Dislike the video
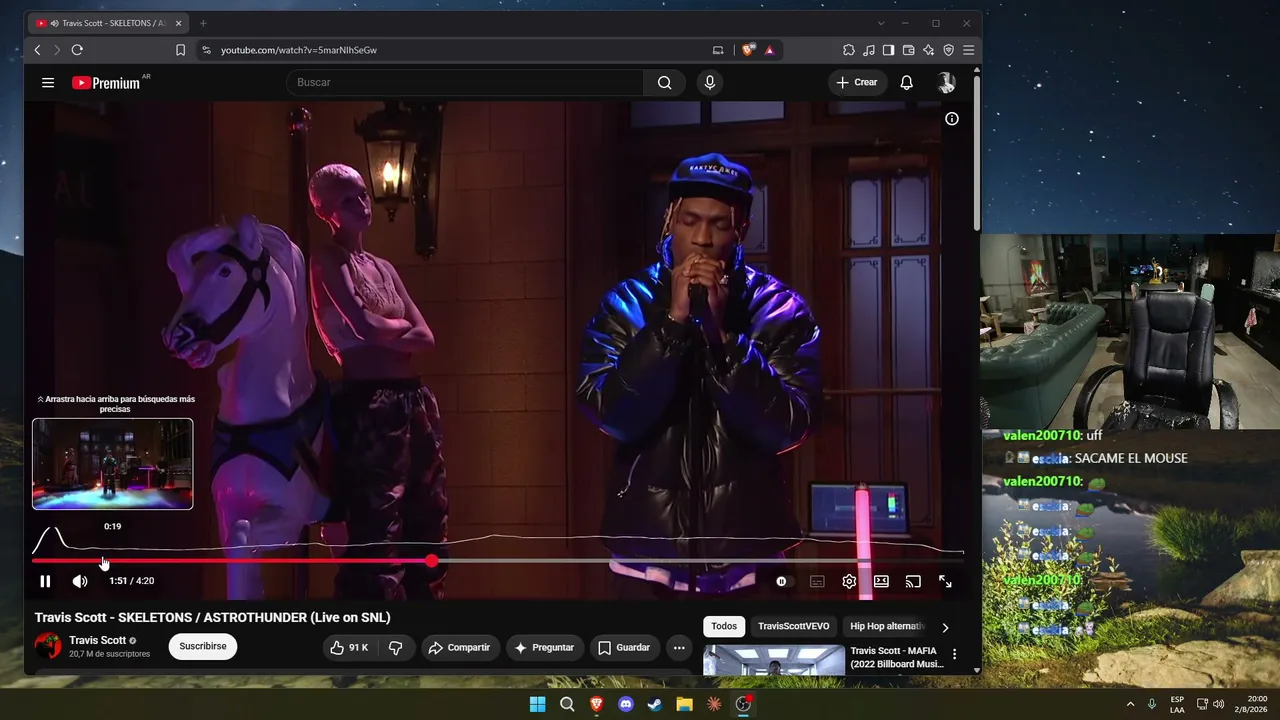This screenshot has width=1280, height=720. point(396,648)
